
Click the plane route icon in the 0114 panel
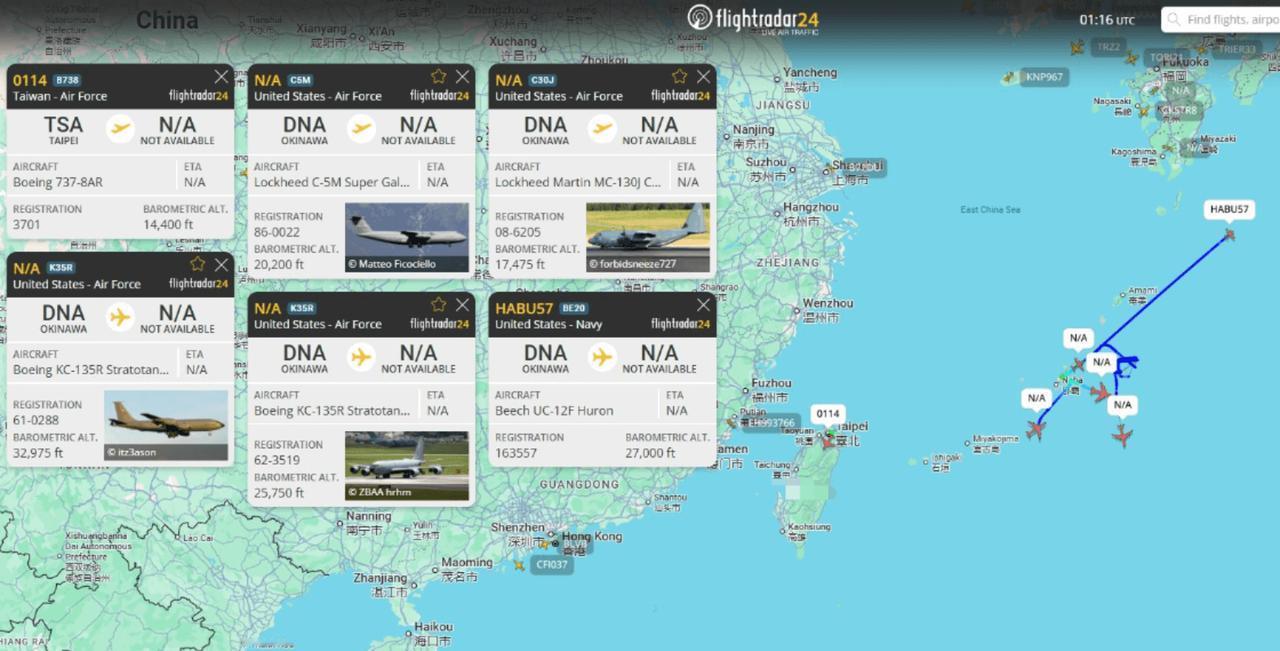point(120,129)
